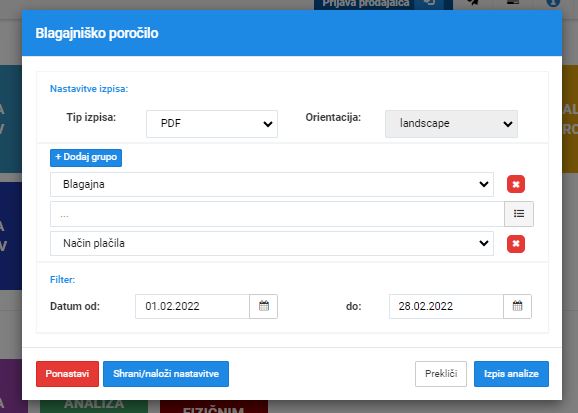Open the list picker icon beside the empty field
Image resolution: width=578 pixels, height=413 pixels.
[519, 214]
